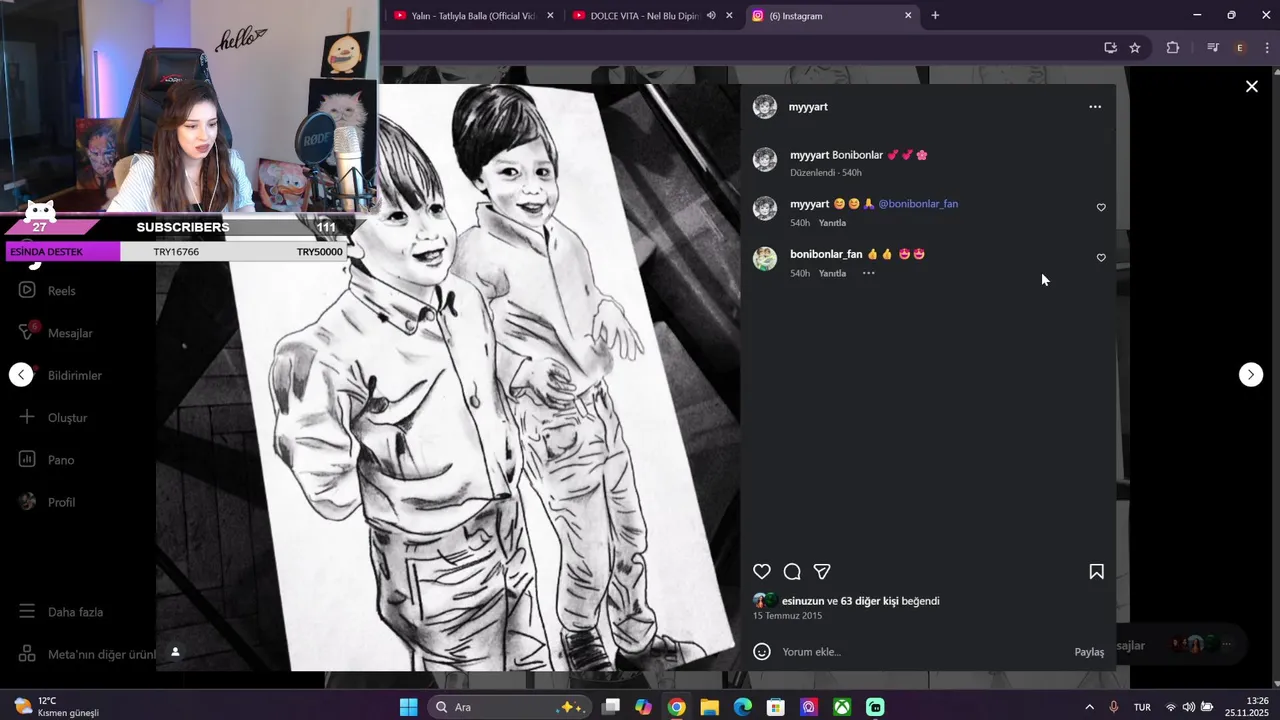
Task: Click the install app icon in address bar
Action: [x=1110, y=47]
